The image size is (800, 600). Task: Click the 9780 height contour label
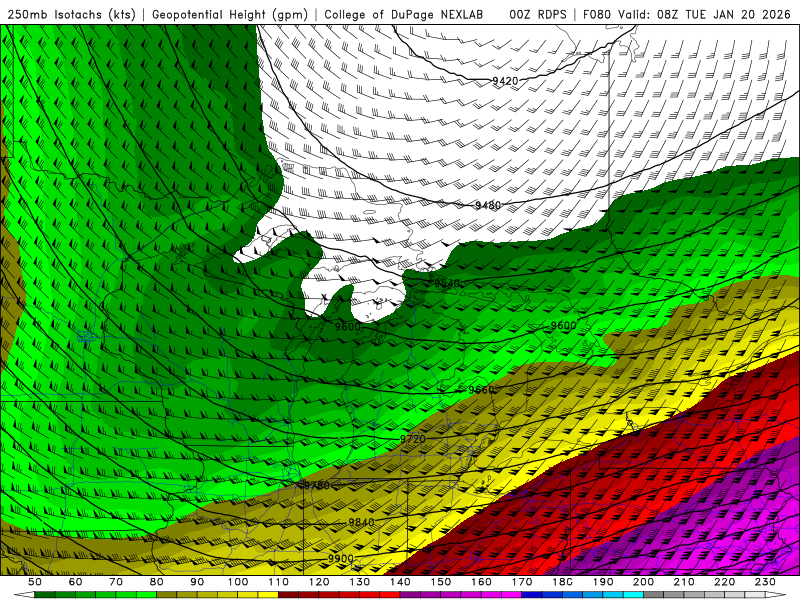coord(316,485)
